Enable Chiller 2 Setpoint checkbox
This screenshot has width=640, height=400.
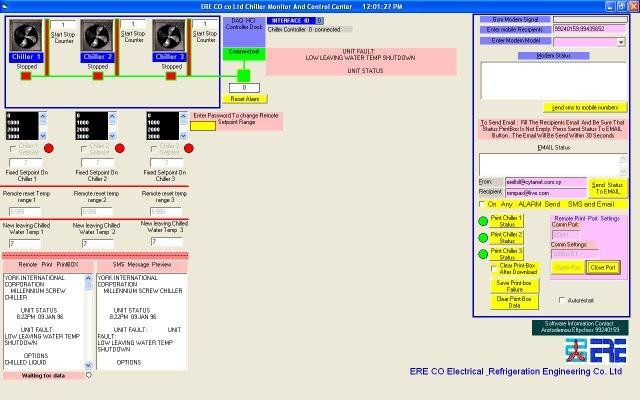point(84,149)
